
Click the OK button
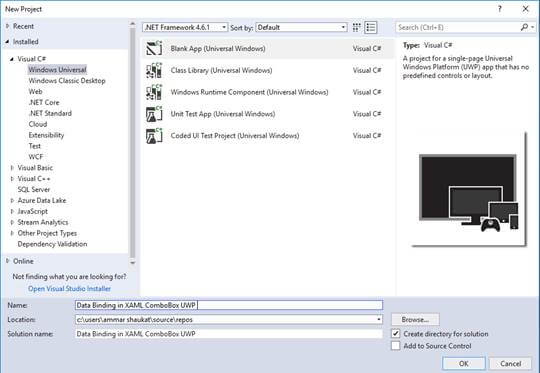(464, 363)
